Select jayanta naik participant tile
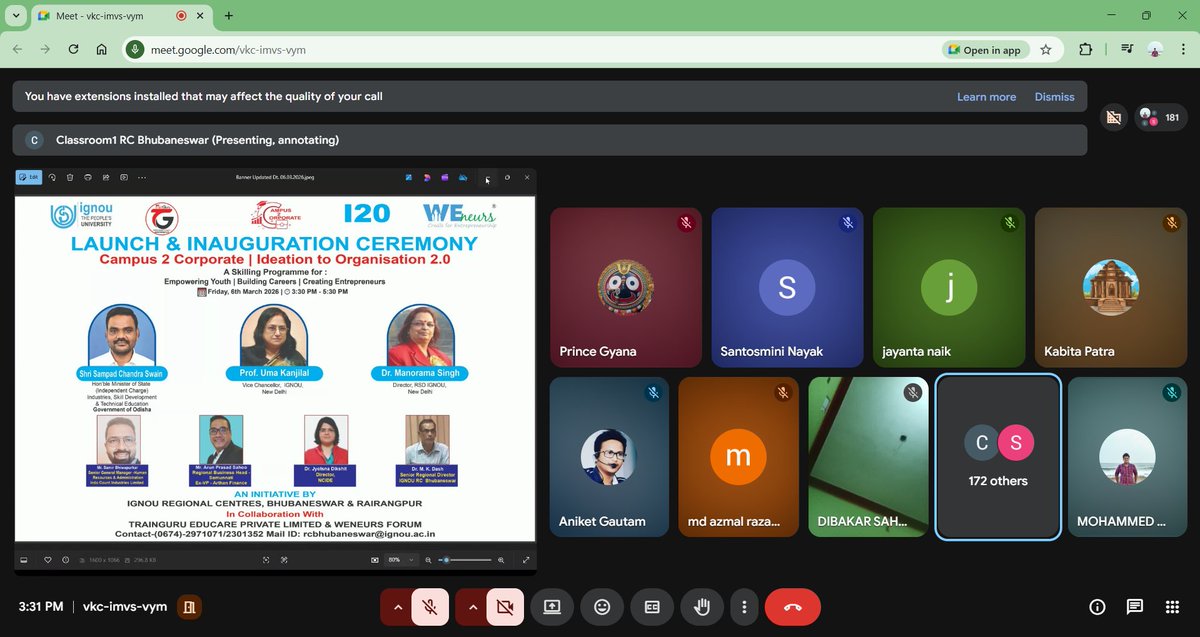This screenshot has width=1200, height=637. (x=949, y=287)
